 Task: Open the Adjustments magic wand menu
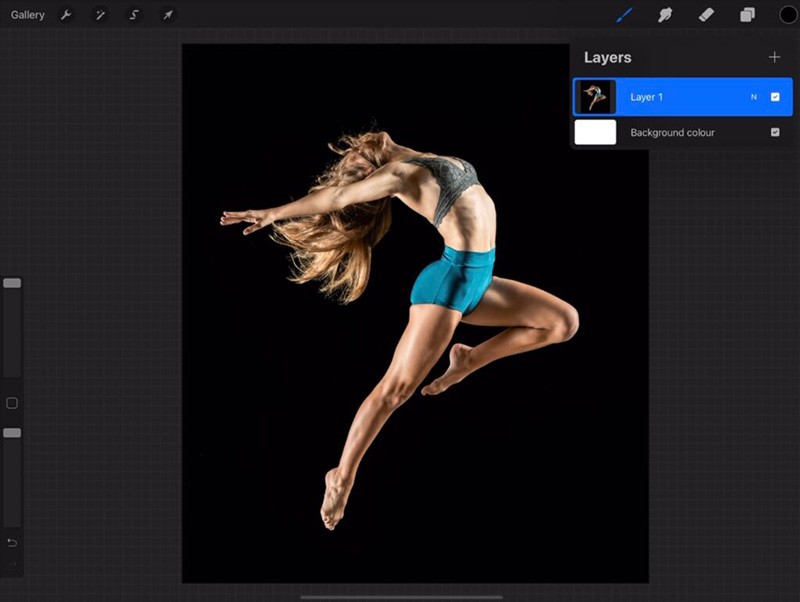(100, 15)
